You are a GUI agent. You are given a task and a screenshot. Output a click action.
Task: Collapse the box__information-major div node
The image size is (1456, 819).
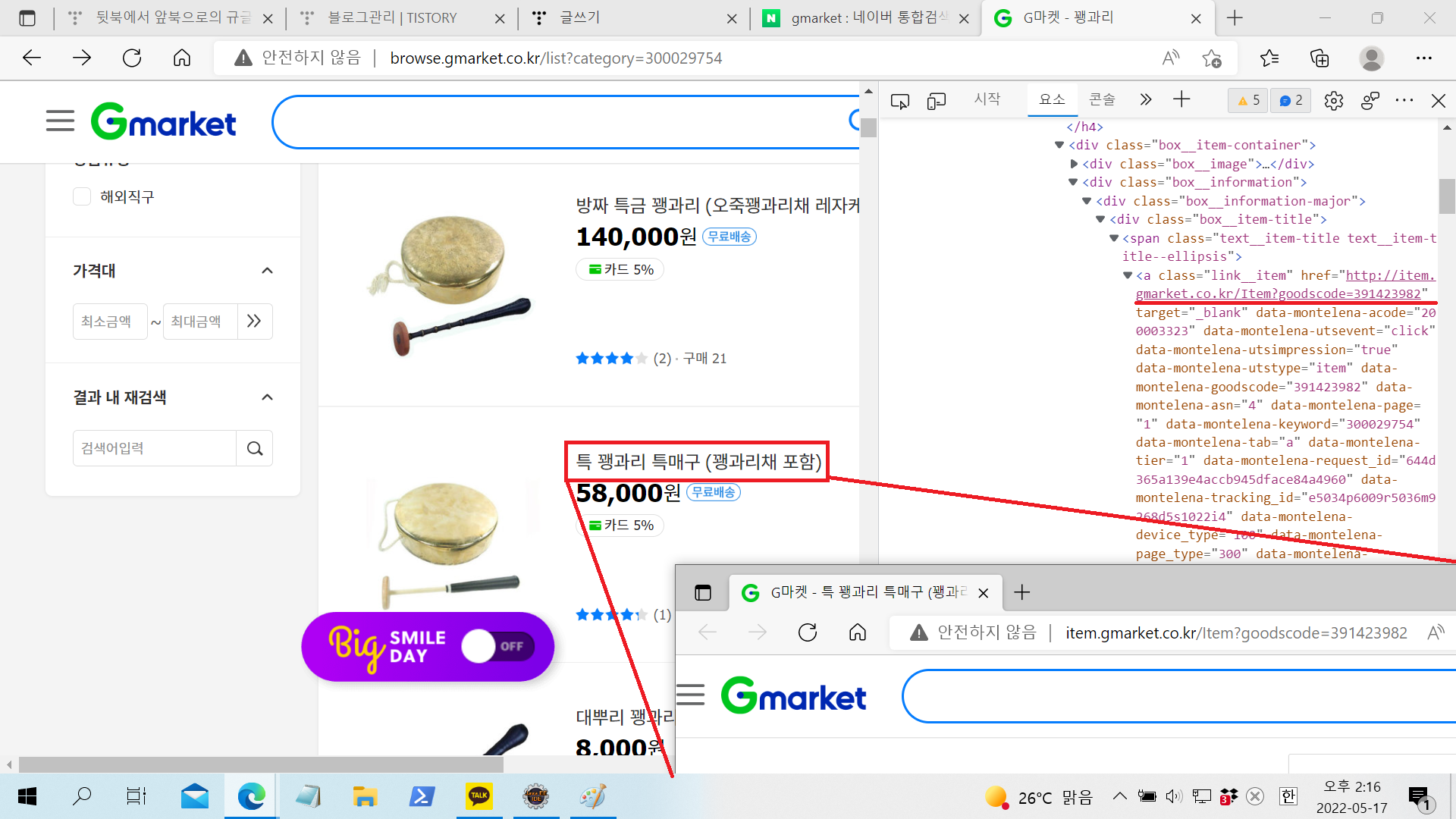(x=1087, y=201)
